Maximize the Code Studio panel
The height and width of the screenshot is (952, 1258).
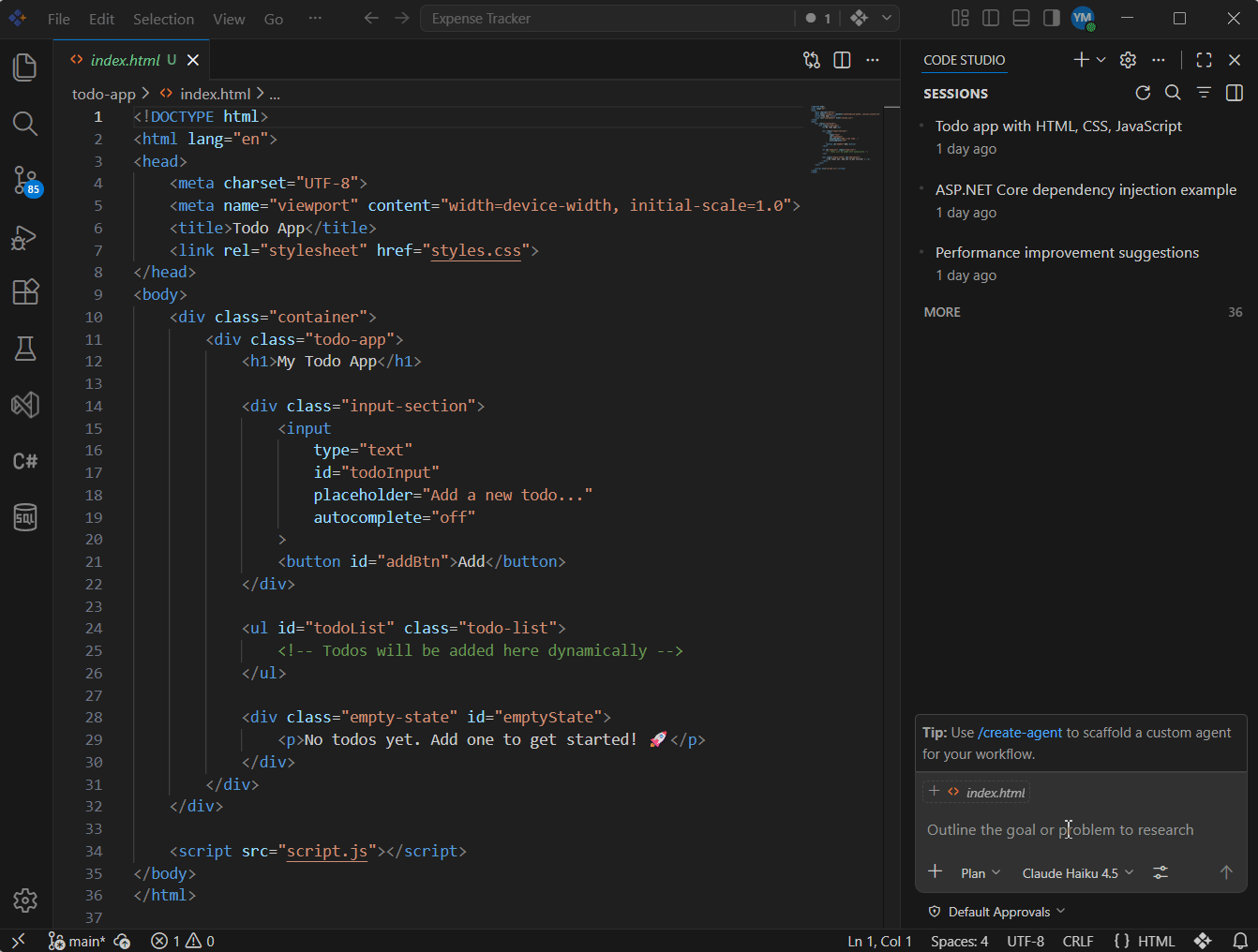(x=1205, y=60)
